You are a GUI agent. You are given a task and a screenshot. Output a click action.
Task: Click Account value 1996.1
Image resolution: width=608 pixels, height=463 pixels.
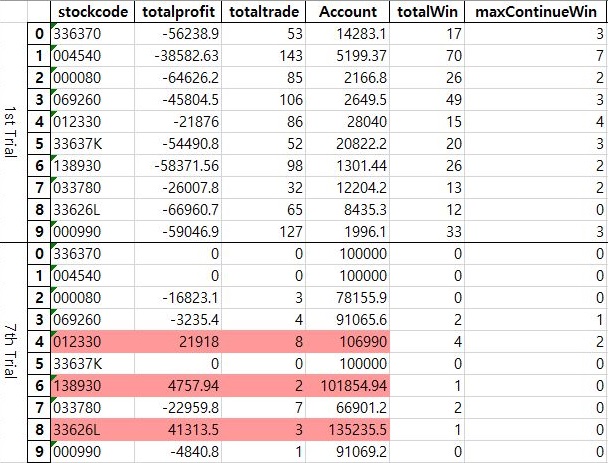(x=347, y=232)
